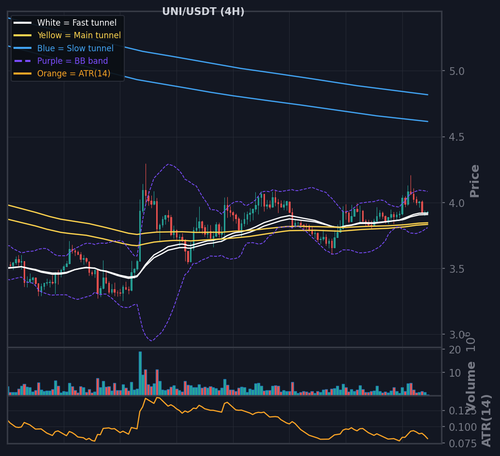The height and width of the screenshot is (456, 500).
Task: Click the UNI/USDT (4H) chart title
Action: pyautogui.click(x=203, y=11)
